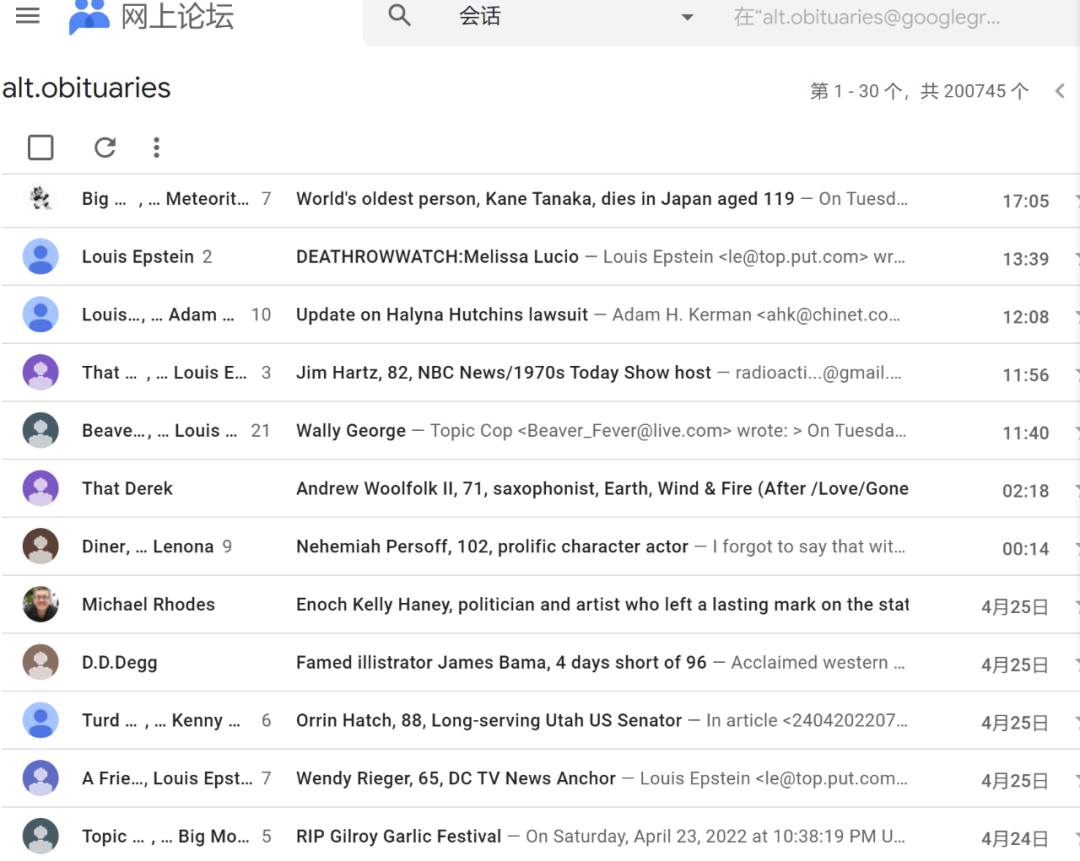Open Orrin Hatch, 88 Utah Senator thread
This screenshot has width=1080, height=861.
(x=489, y=720)
